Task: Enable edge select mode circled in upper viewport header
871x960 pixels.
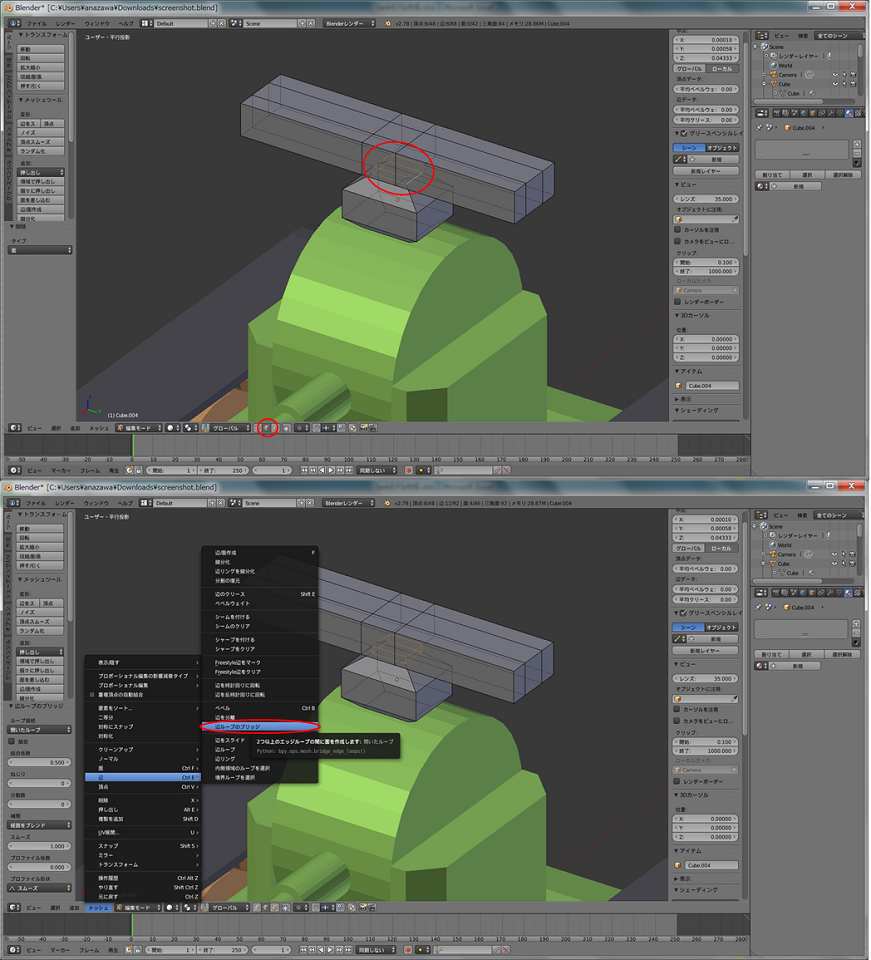Action: (268, 428)
